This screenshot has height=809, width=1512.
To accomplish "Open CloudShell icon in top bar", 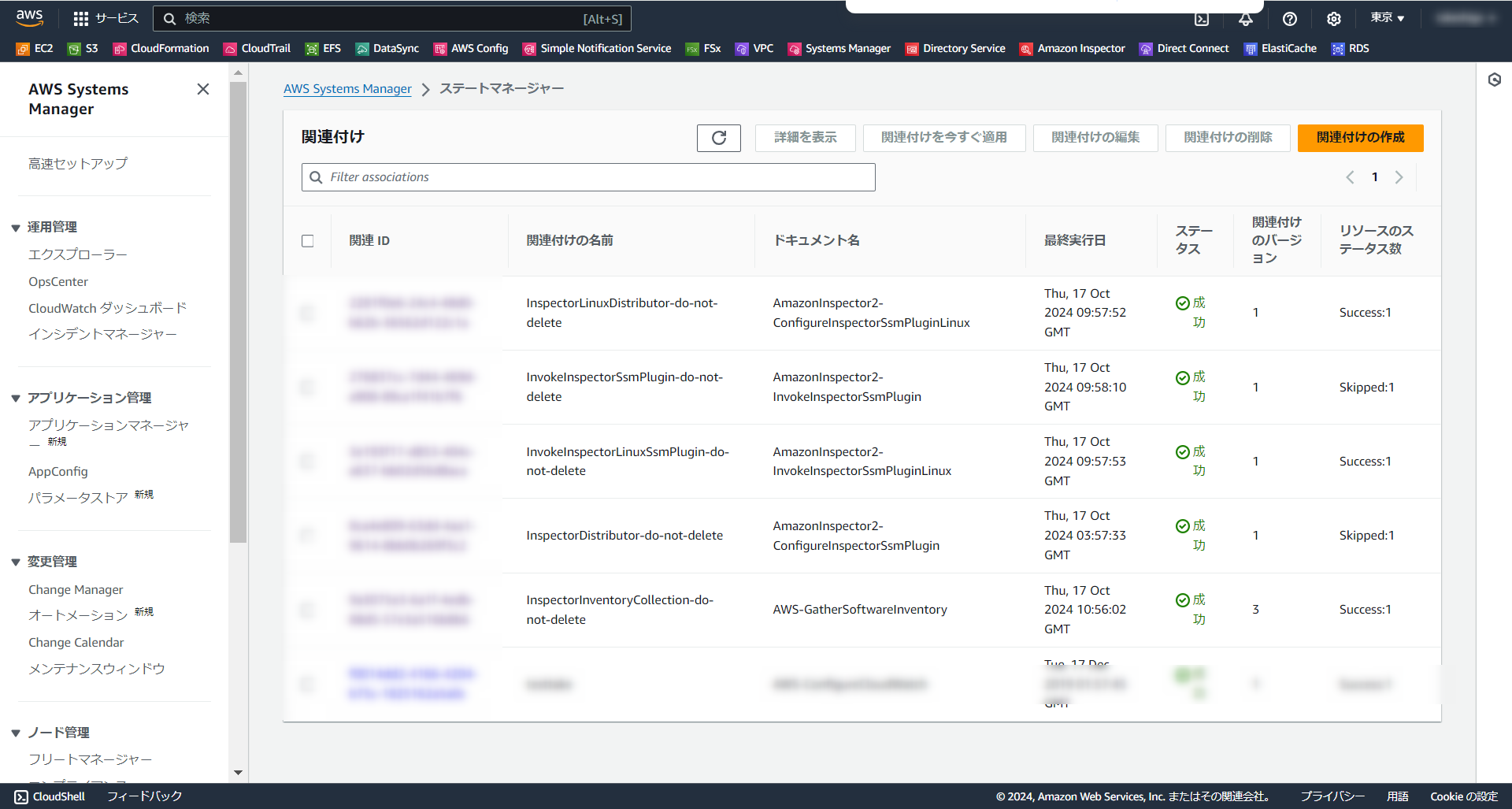I will (1202, 19).
